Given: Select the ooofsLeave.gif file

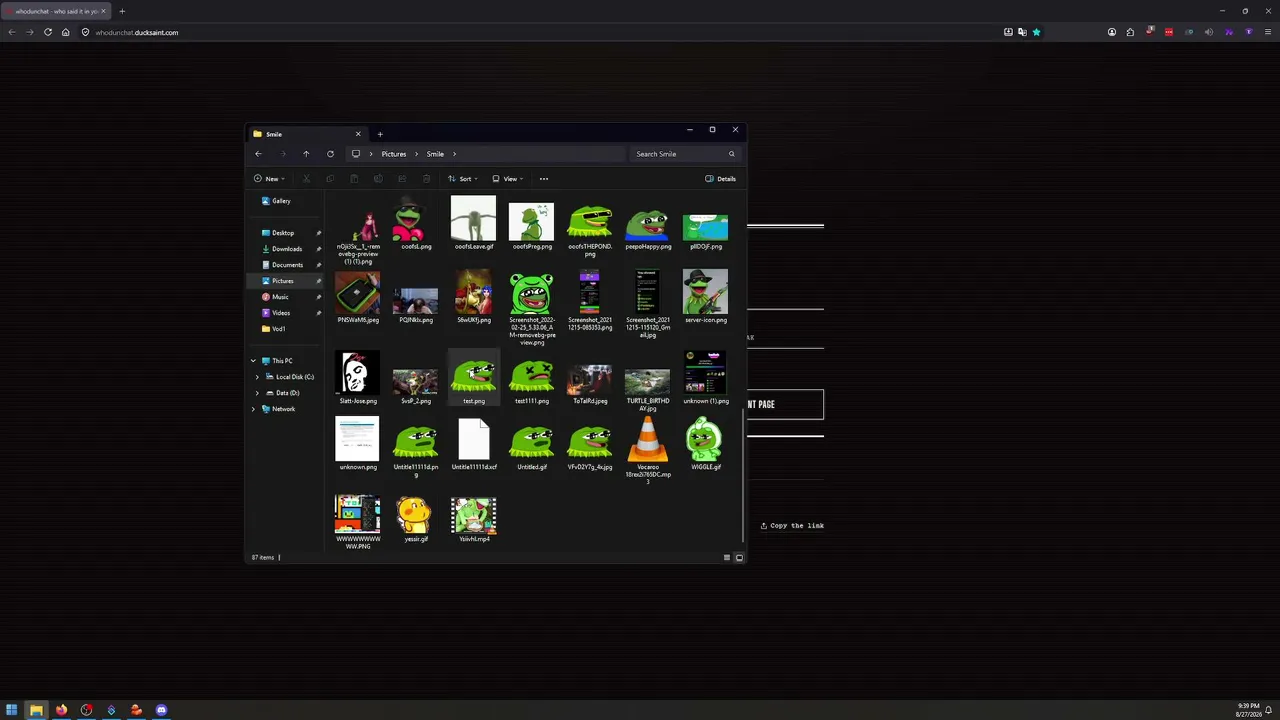Looking at the screenshot, I should pos(474,224).
